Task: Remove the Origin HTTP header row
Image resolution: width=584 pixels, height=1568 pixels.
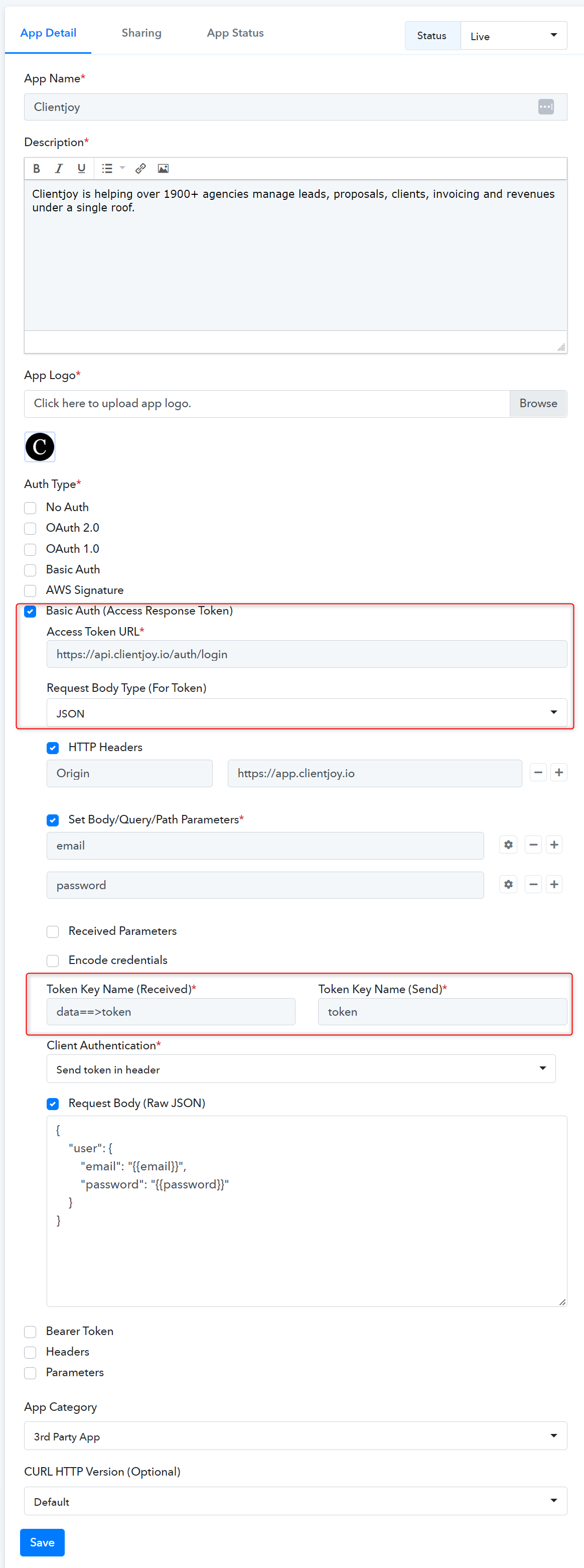Action: click(538, 772)
